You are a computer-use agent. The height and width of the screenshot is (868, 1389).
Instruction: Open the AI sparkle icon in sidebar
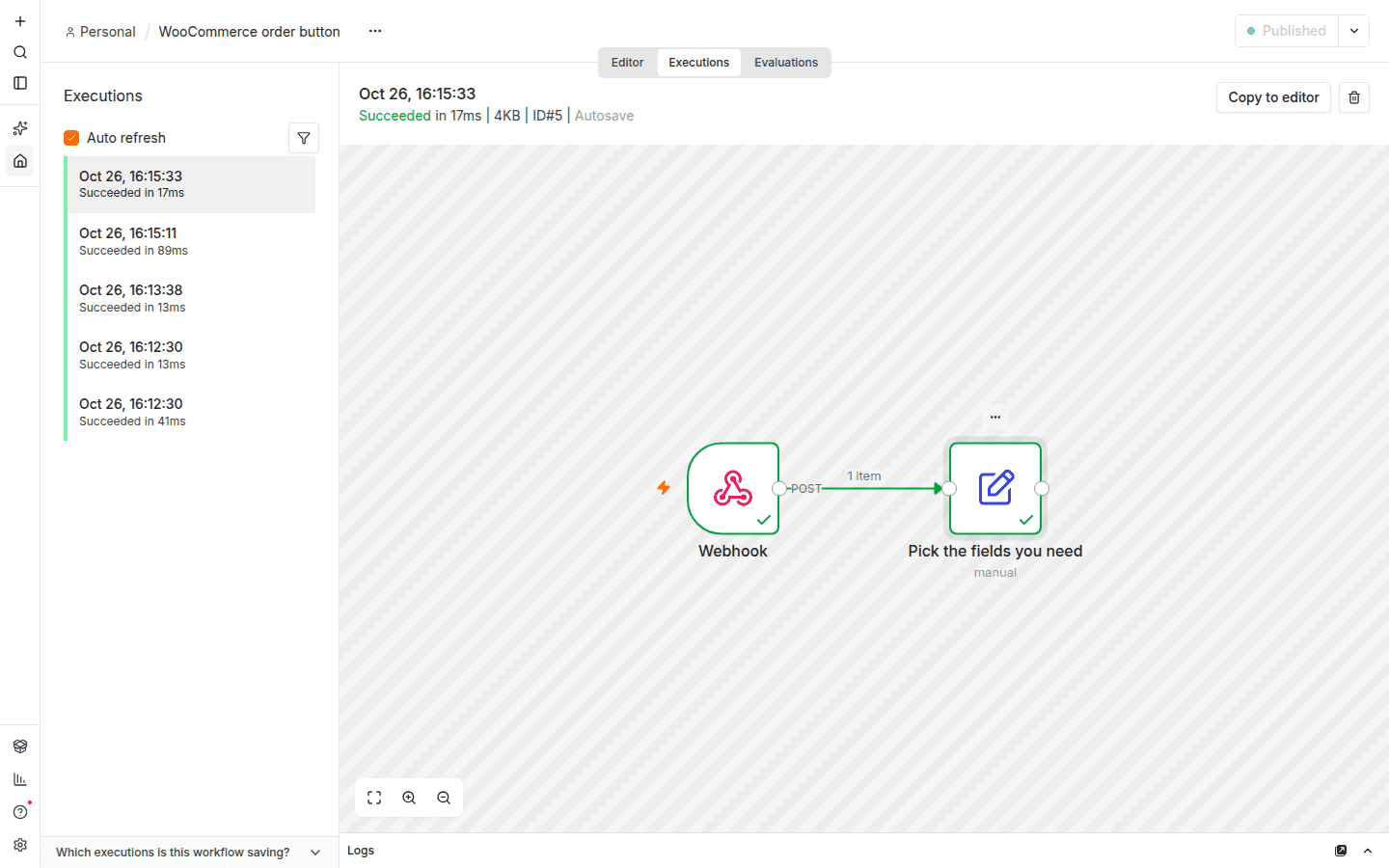[x=20, y=128]
